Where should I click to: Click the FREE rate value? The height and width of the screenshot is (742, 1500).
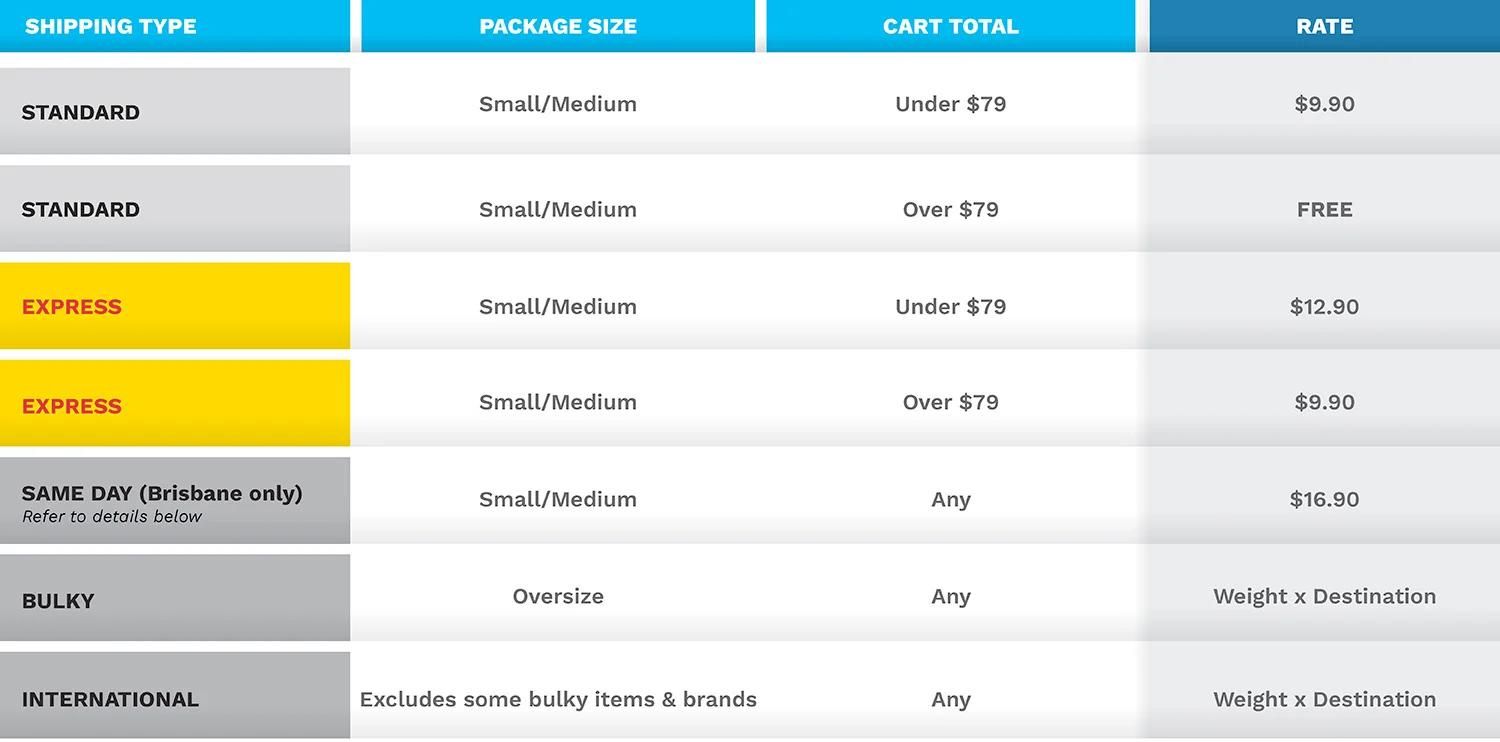1324,209
